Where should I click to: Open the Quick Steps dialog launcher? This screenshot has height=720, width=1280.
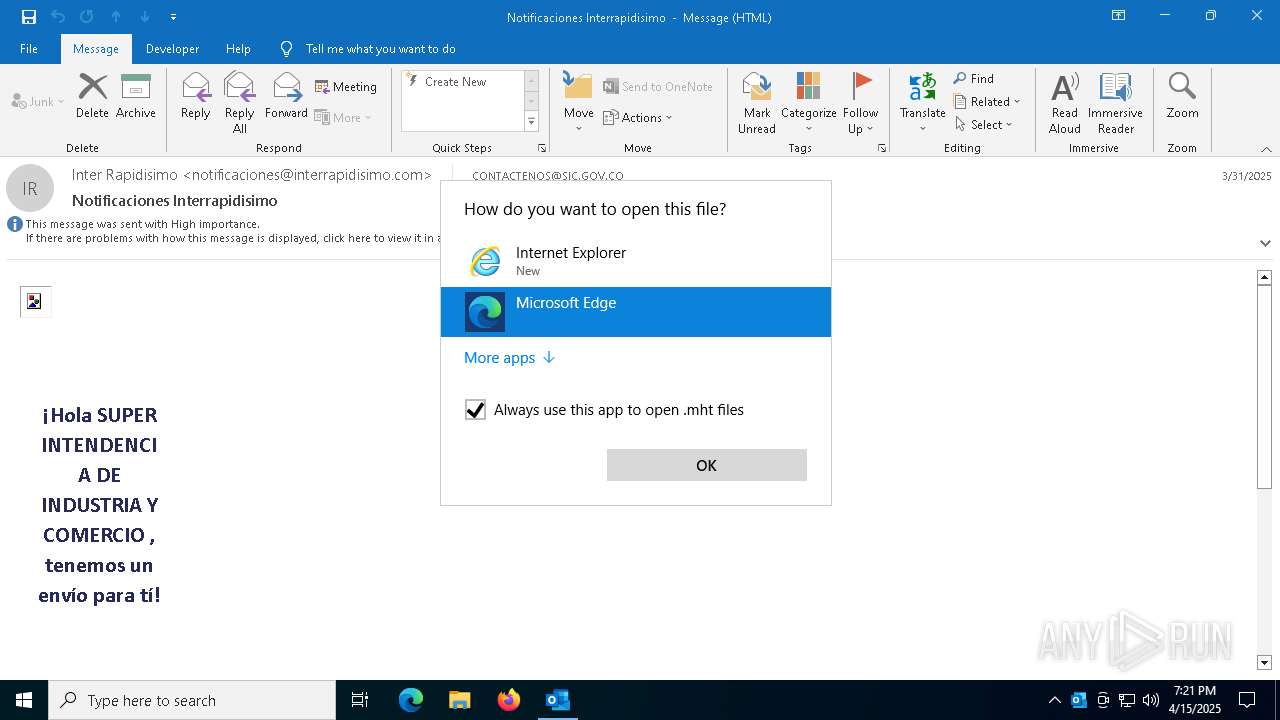(542, 148)
